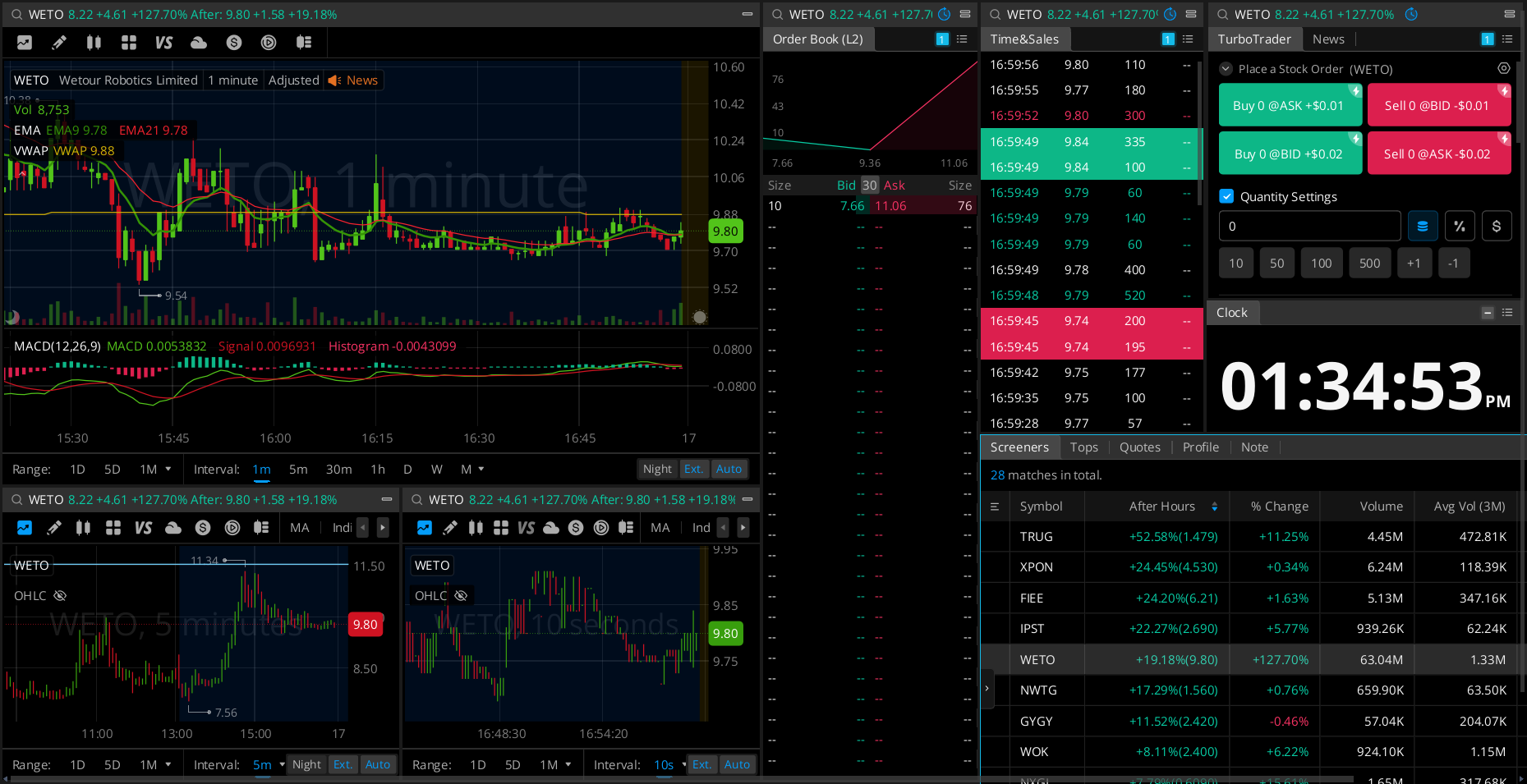Select the chart style icon in main chart toolbar
The width and height of the screenshot is (1527, 784).
[x=25, y=43]
